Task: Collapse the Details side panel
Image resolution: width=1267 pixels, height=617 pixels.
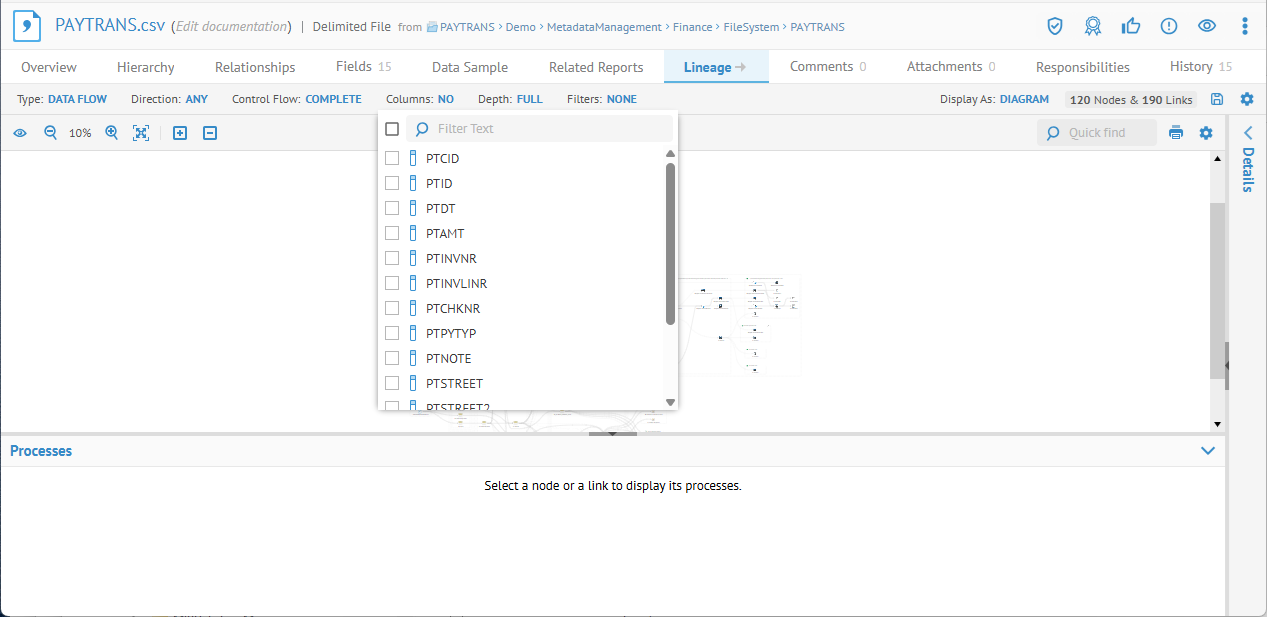Action: click(x=1246, y=131)
